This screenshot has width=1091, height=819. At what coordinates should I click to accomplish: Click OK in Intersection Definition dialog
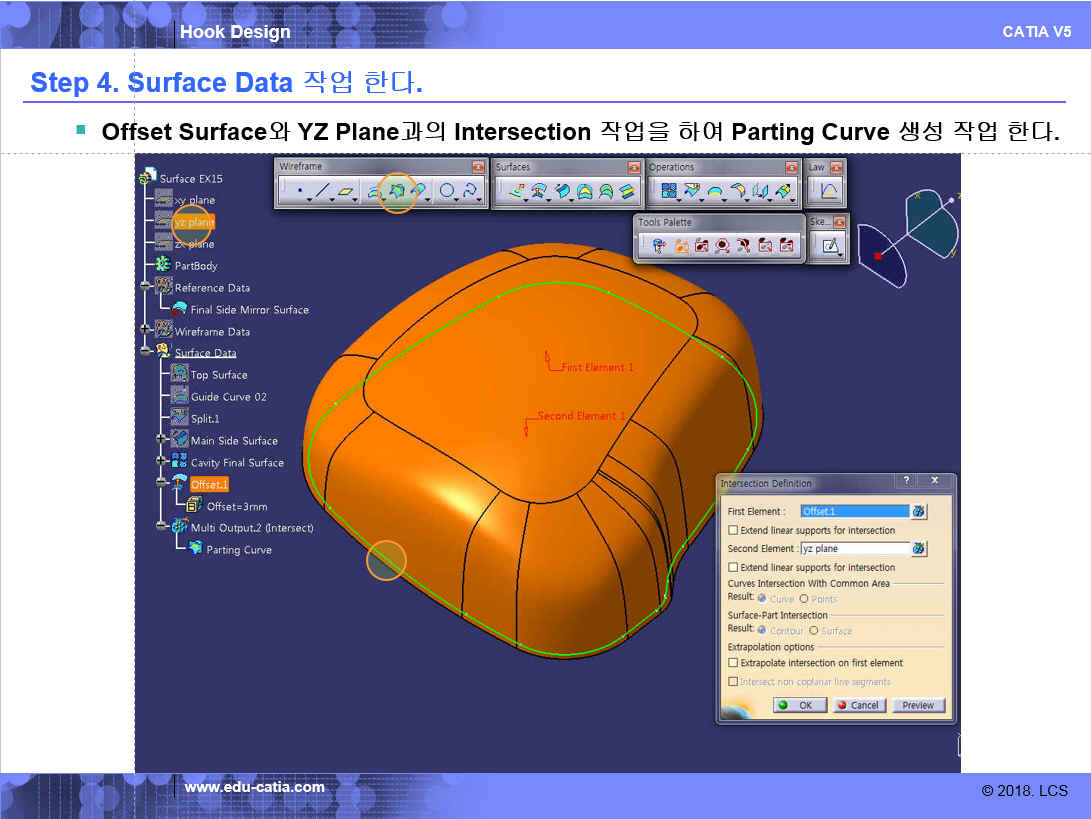pos(799,705)
